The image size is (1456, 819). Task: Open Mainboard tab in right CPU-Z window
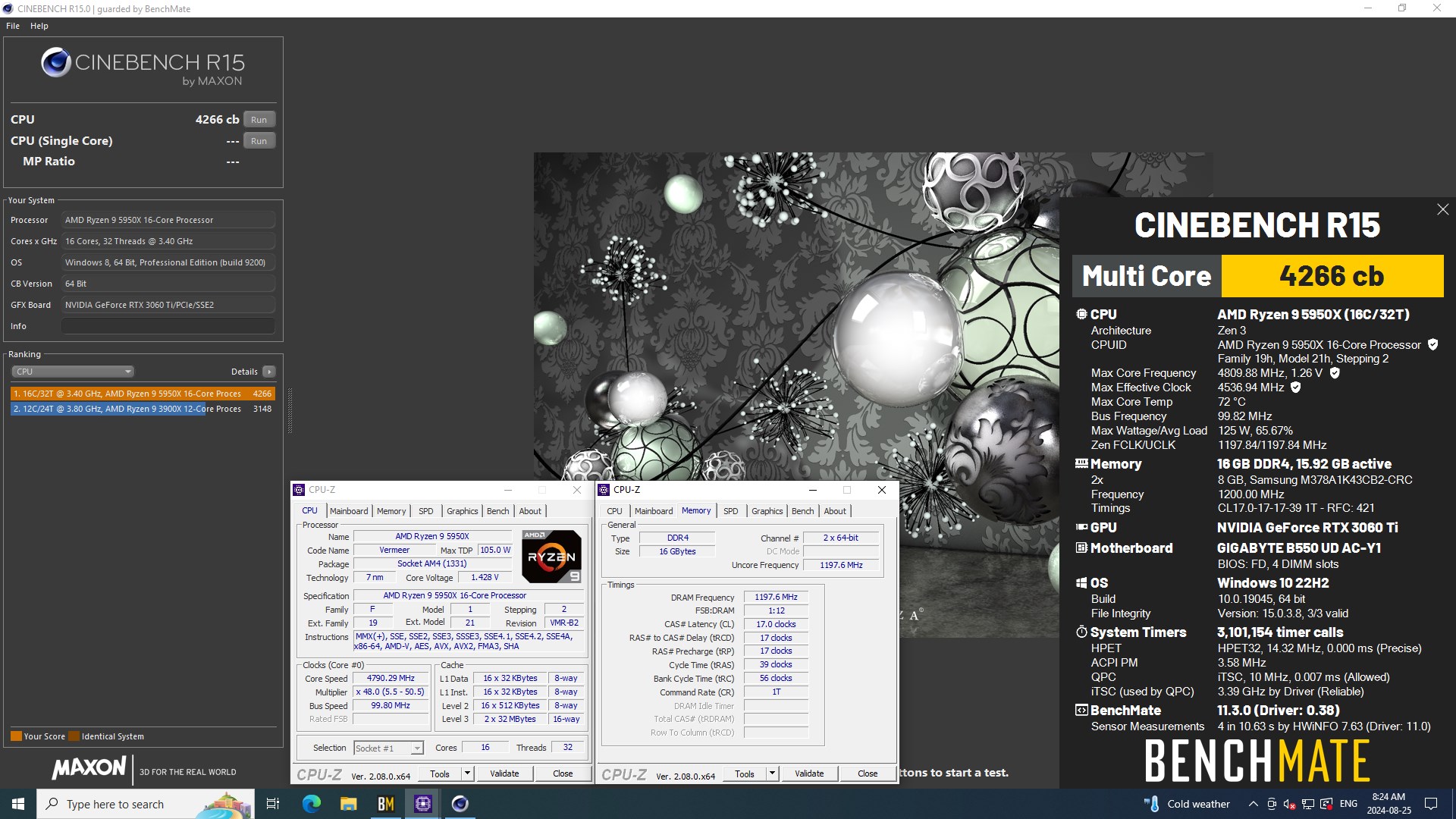(x=654, y=511)
